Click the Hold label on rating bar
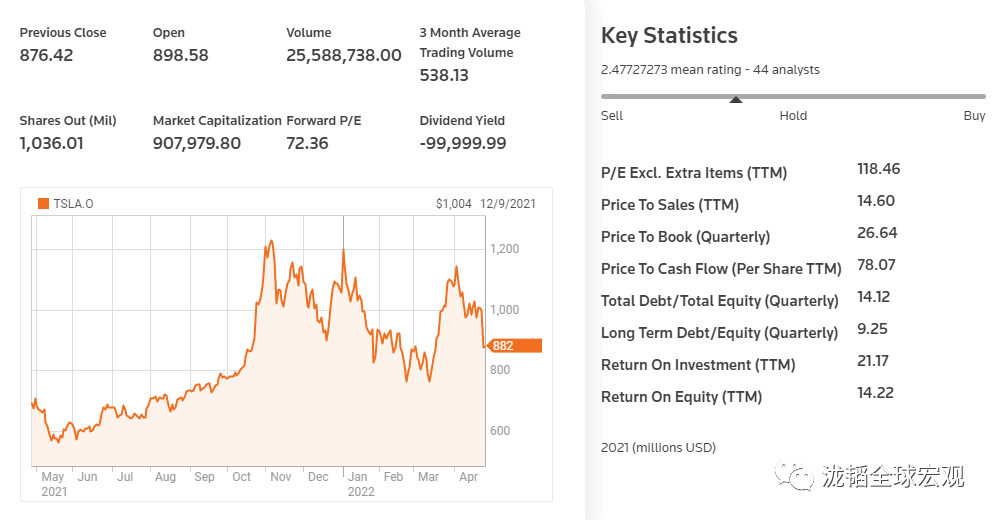The width and height of the screenshot is (997, 520). click(x=793, y=116)
